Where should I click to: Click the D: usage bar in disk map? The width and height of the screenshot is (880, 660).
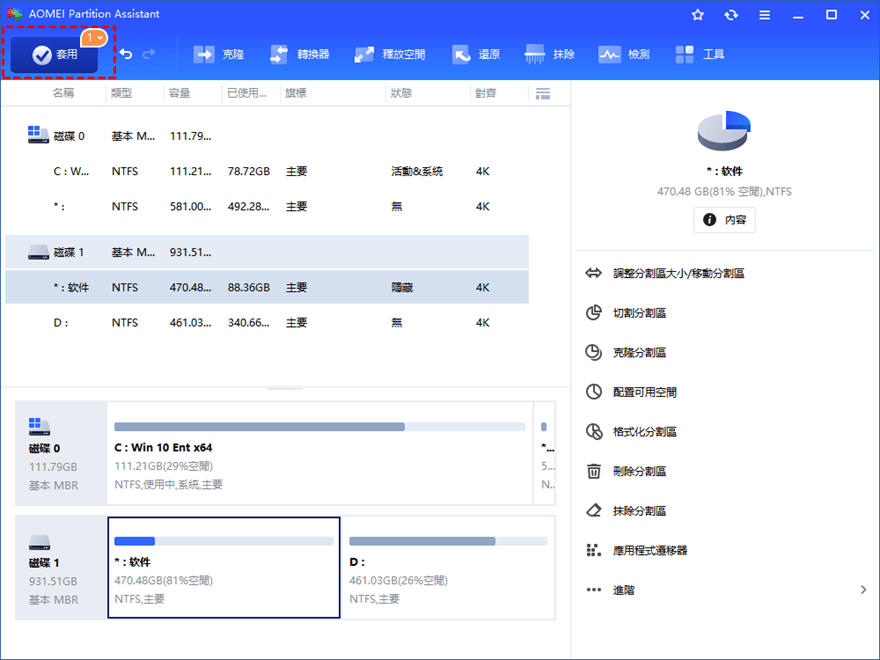(x=448, y=541)
